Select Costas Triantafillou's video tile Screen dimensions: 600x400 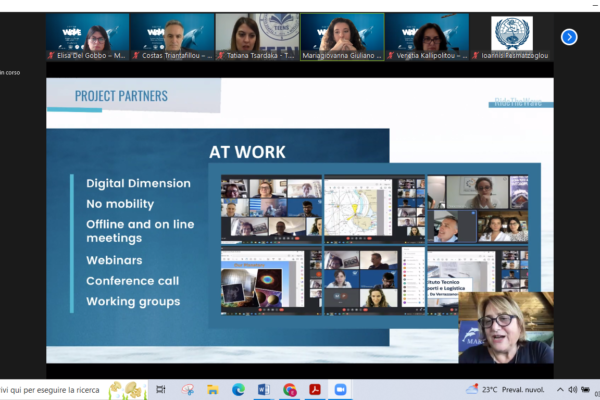171,37
